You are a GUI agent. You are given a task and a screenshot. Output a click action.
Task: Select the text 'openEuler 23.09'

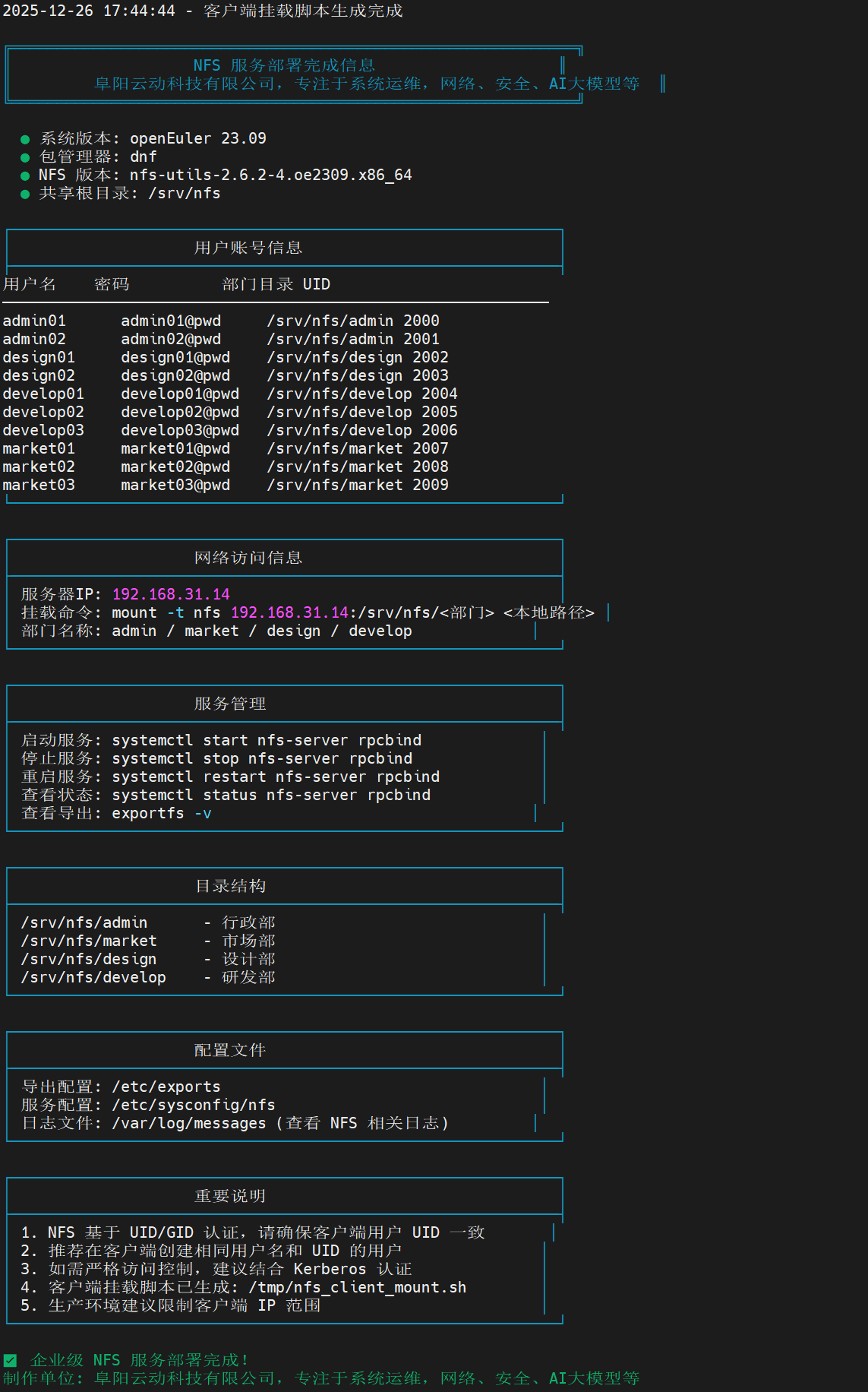tap(198, 138)
